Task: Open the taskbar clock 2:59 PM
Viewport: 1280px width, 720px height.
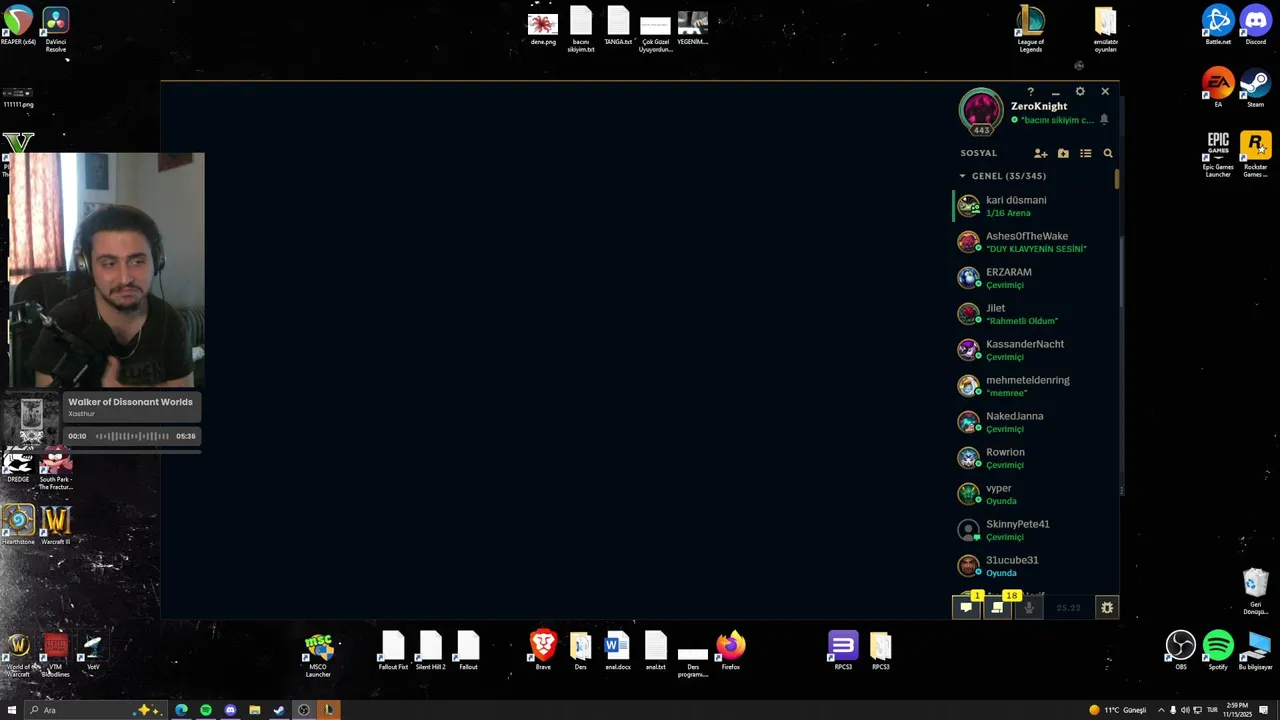Action: coord(1239,710)
